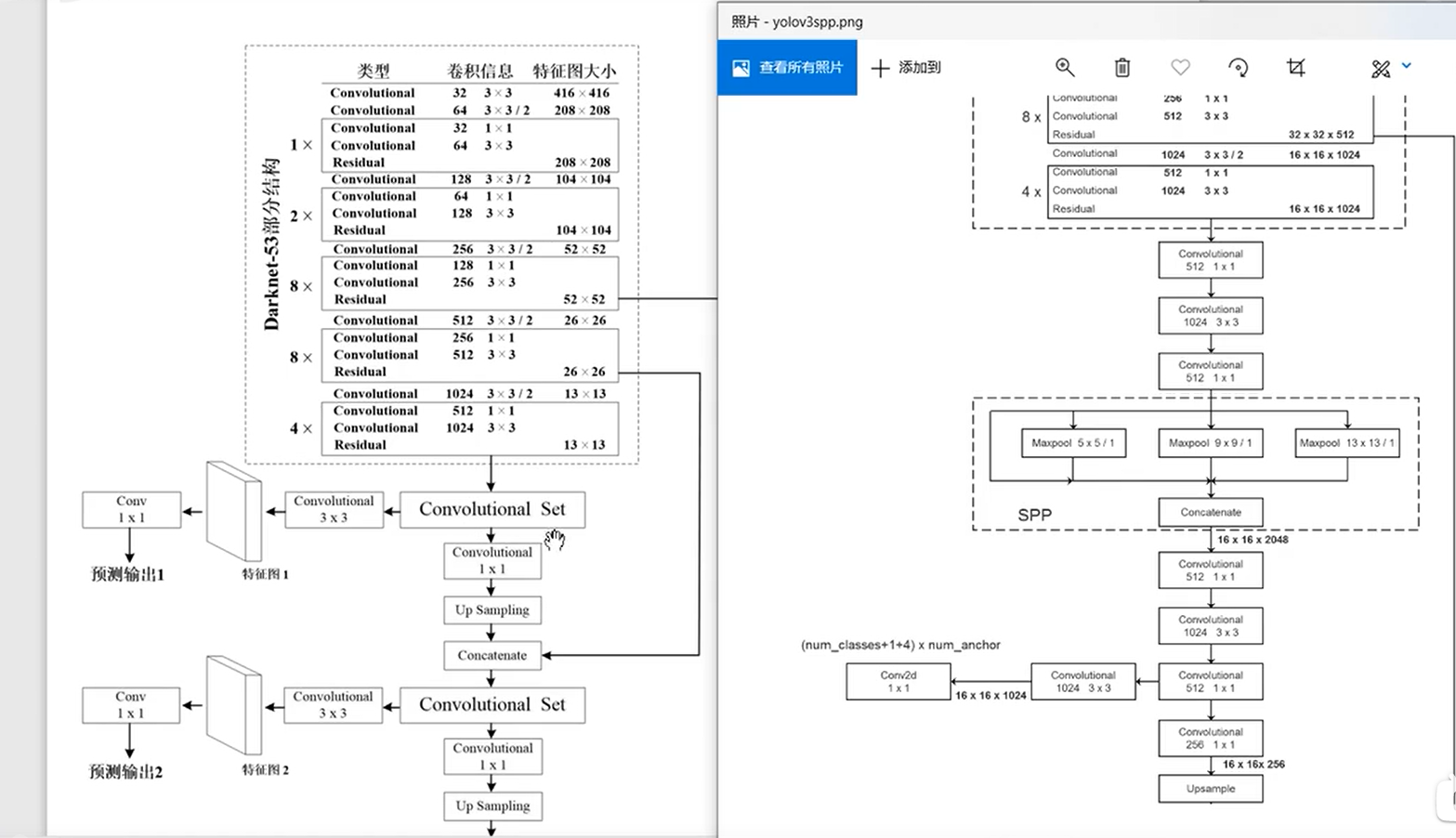Viewport: 1456px width, 838px height.
Task: Click the 类型 column header in left diagram
Action: click(x=374, y=71)
